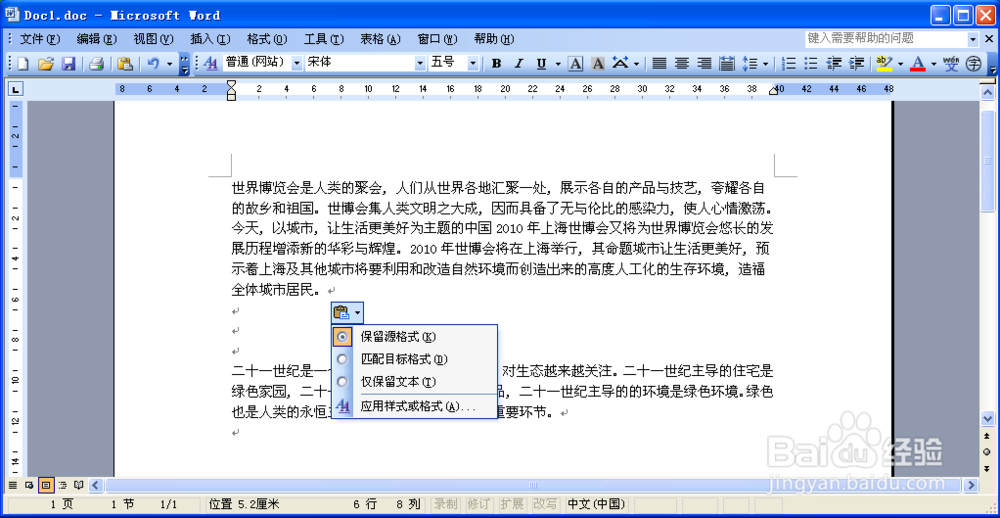Switch to Normal view button

point(12,485)
